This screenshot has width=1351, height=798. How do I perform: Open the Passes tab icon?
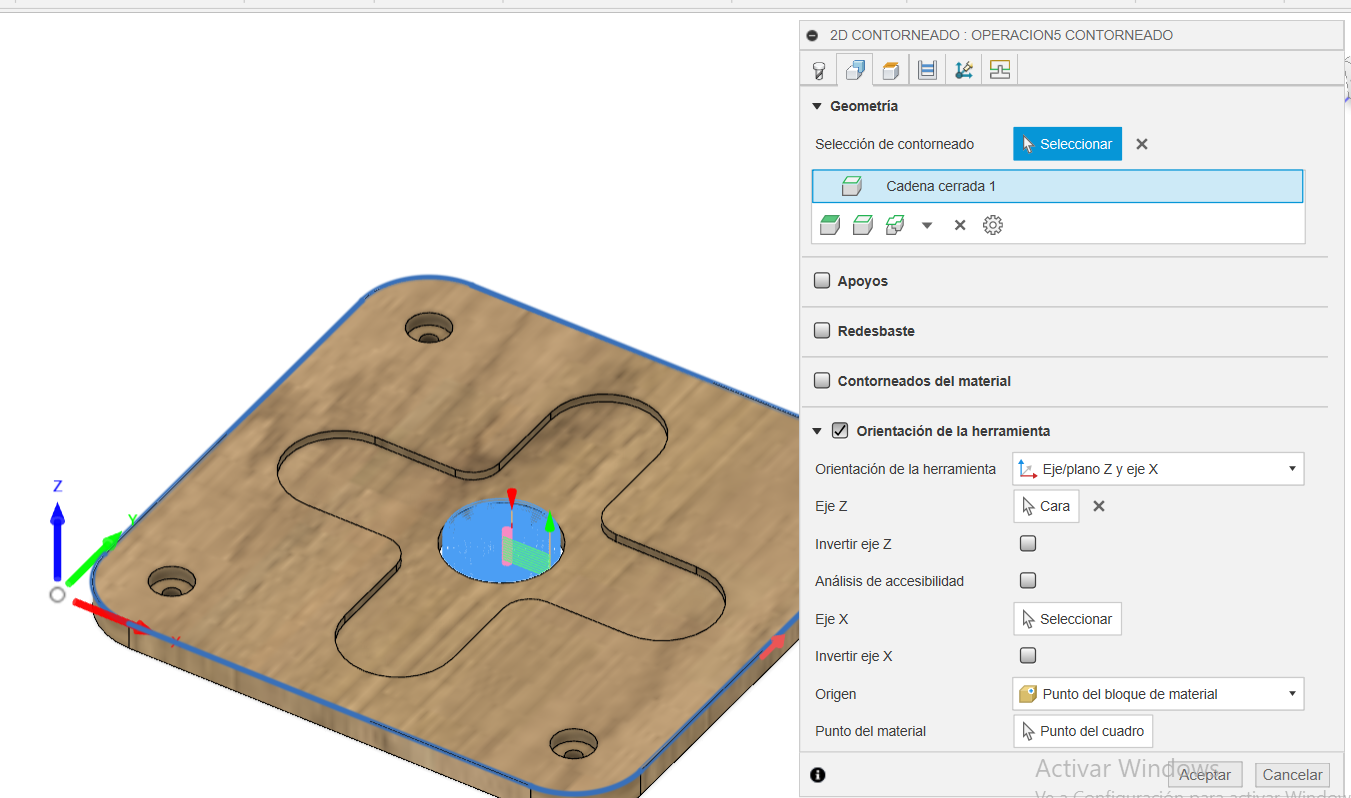point(927,70)
